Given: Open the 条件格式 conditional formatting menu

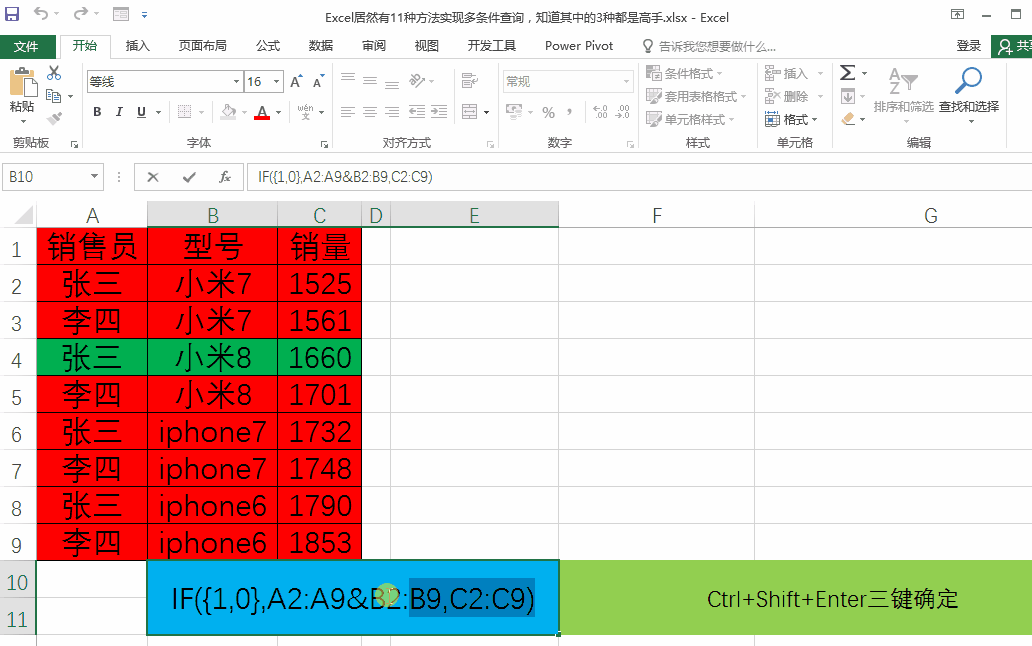Looking at the screenshot, I should coord(684,73).
